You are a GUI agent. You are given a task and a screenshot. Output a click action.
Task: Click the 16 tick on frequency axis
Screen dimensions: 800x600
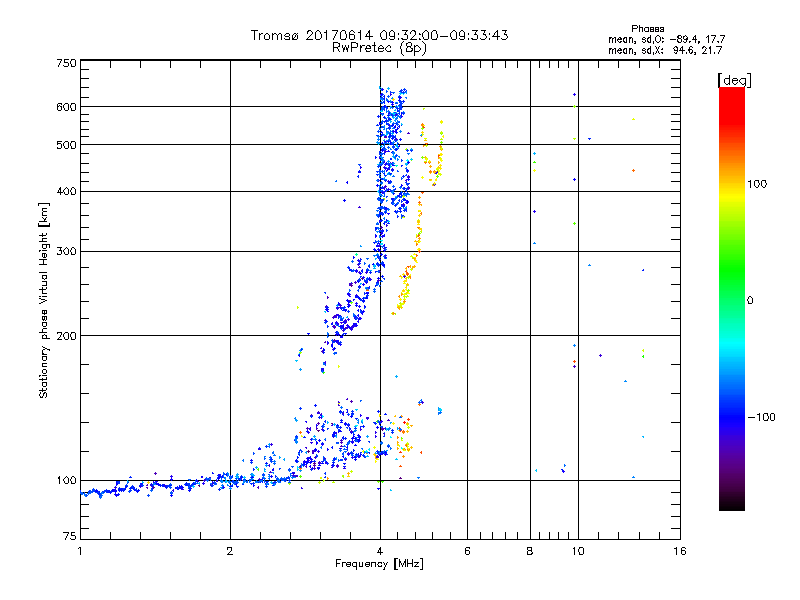[679, 552]
